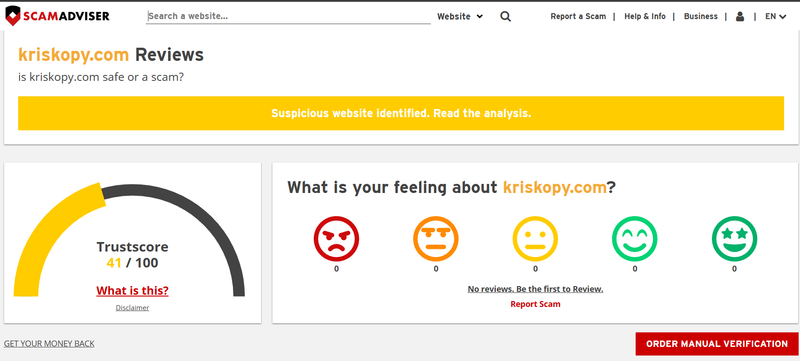Click the red Report Scam link
The image size is (800, 361).
click(x=535, y=304)
